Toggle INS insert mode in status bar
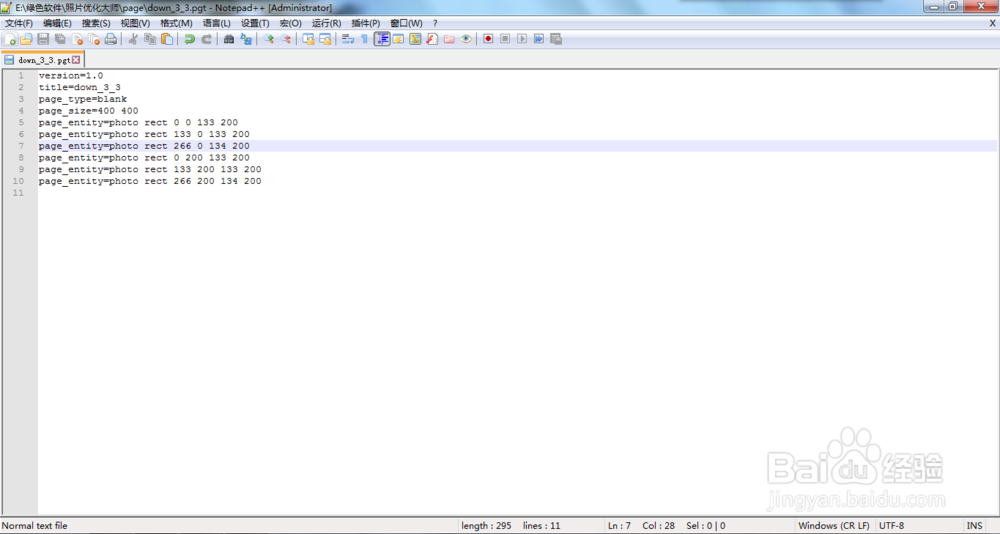The image size is (1000, 534). (x=974, y=526)
